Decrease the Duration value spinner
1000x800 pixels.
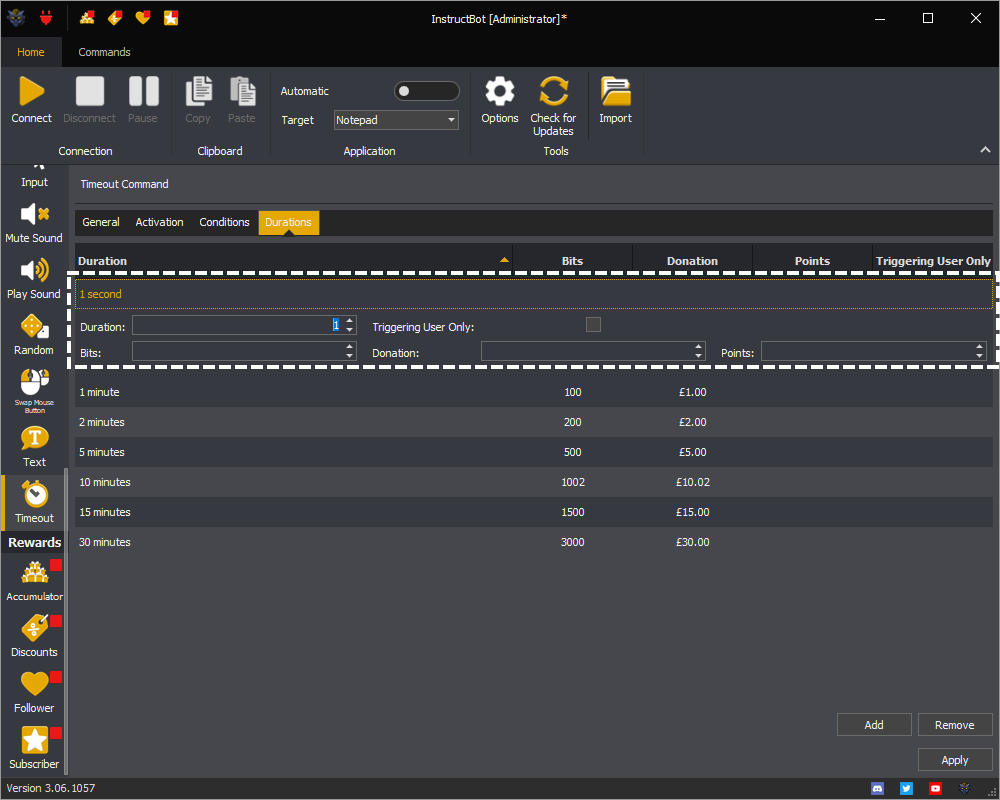(349, 330)
